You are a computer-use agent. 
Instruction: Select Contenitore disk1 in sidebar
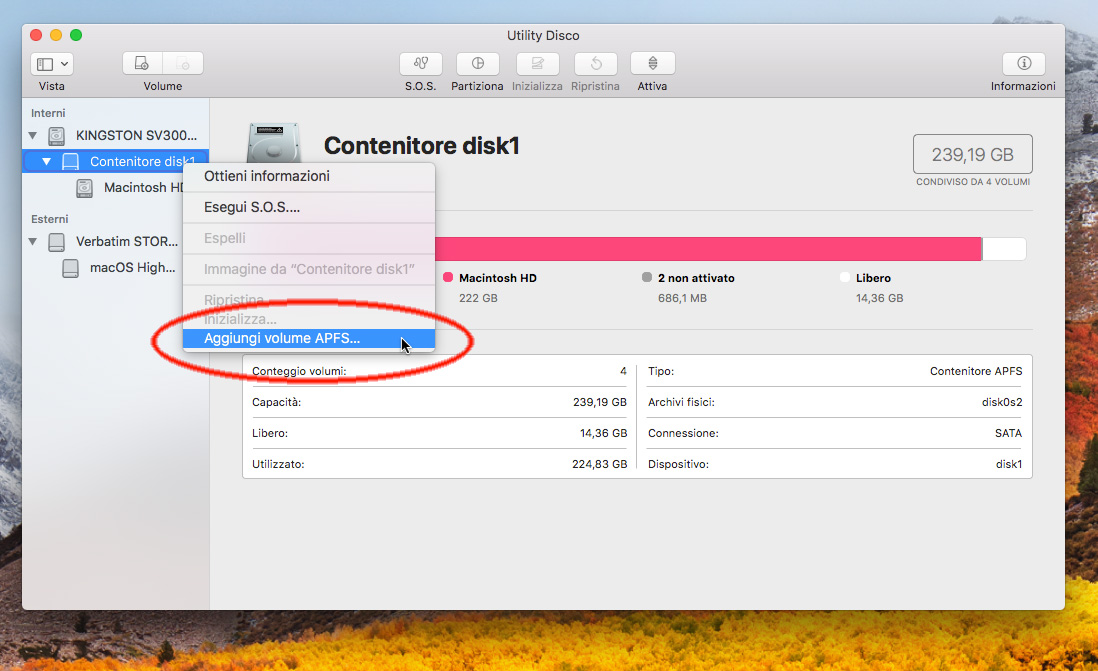(116, 161)
